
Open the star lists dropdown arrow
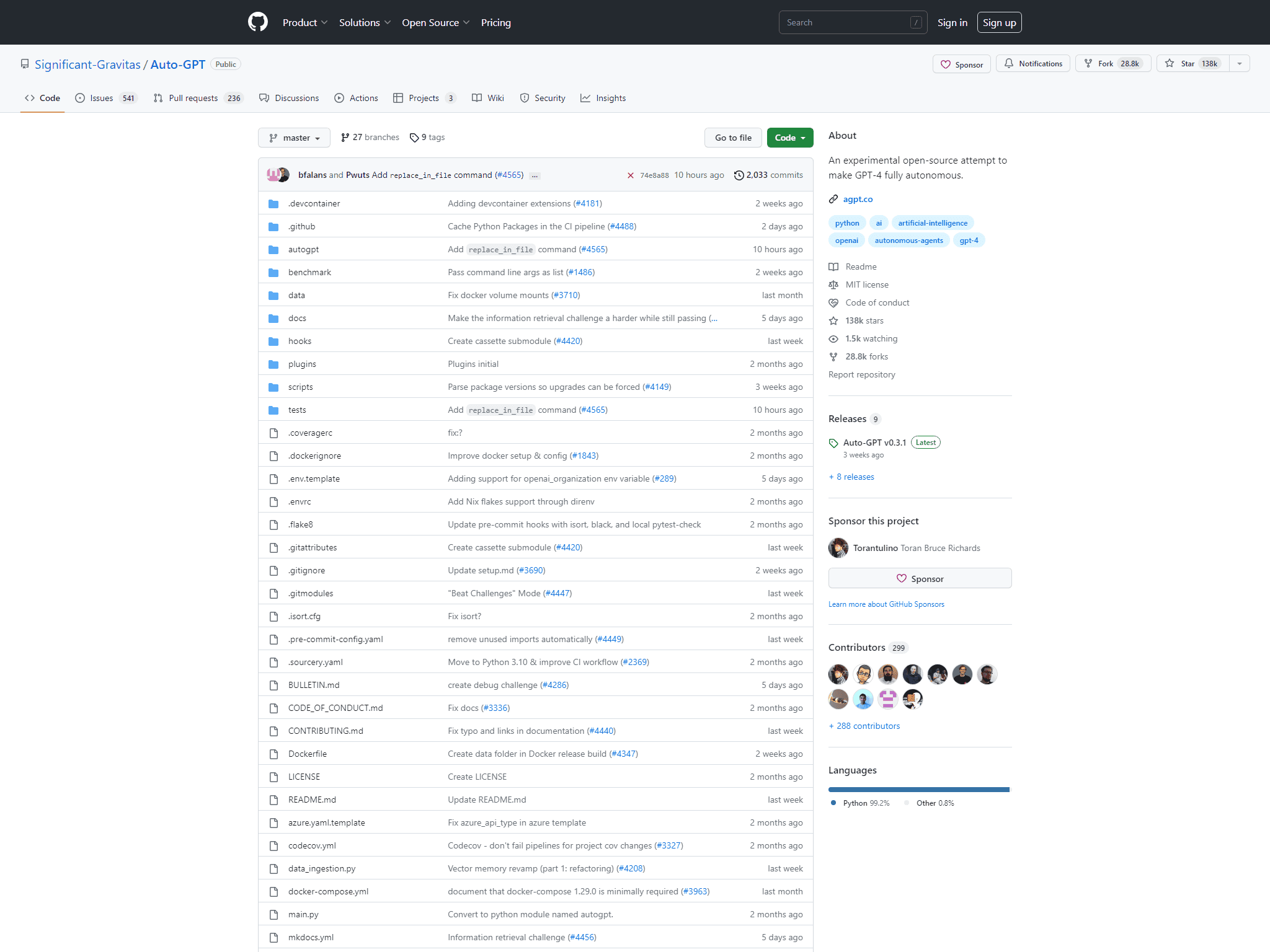tap(1240, 63)
